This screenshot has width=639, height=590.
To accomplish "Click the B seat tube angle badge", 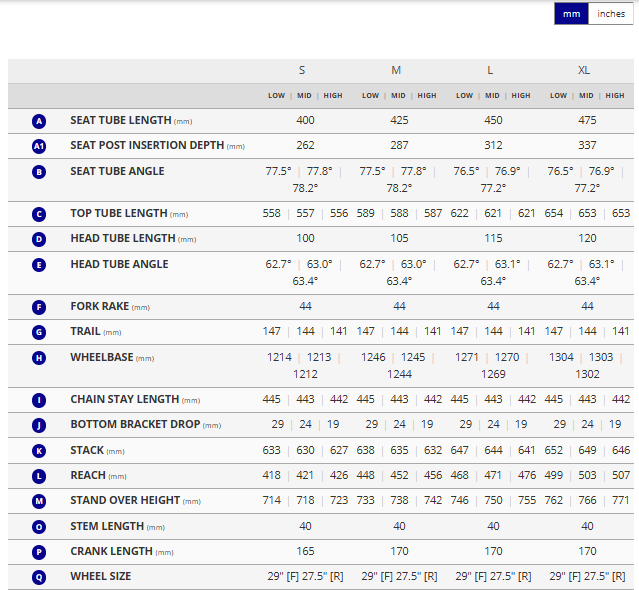I will (39, 171).
